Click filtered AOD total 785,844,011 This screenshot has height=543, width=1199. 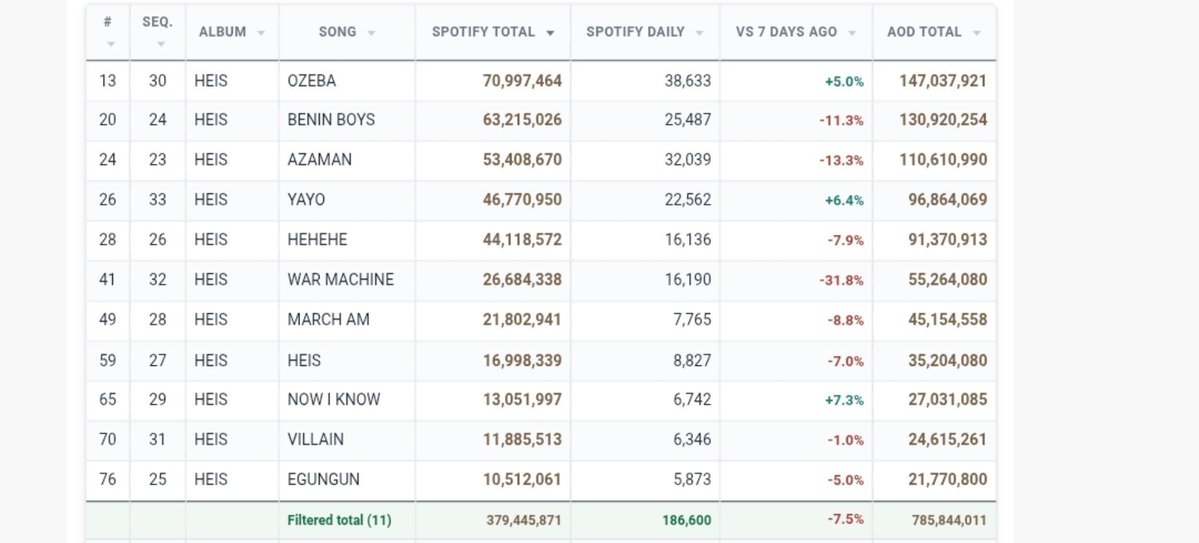click(949, 520)
